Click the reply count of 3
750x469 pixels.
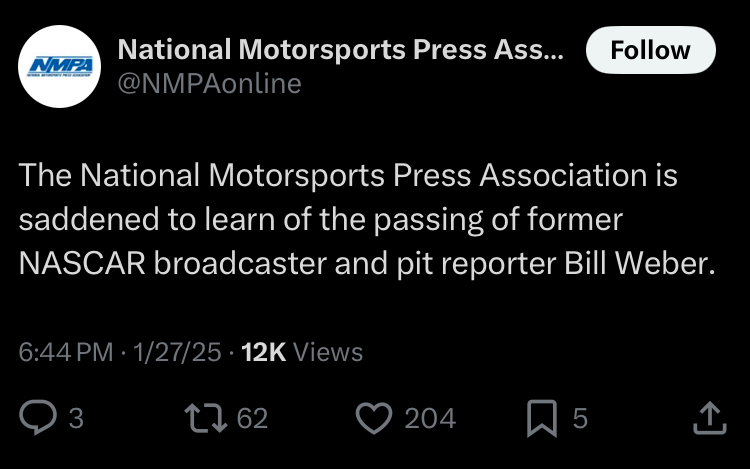click(x=76, y=418)
